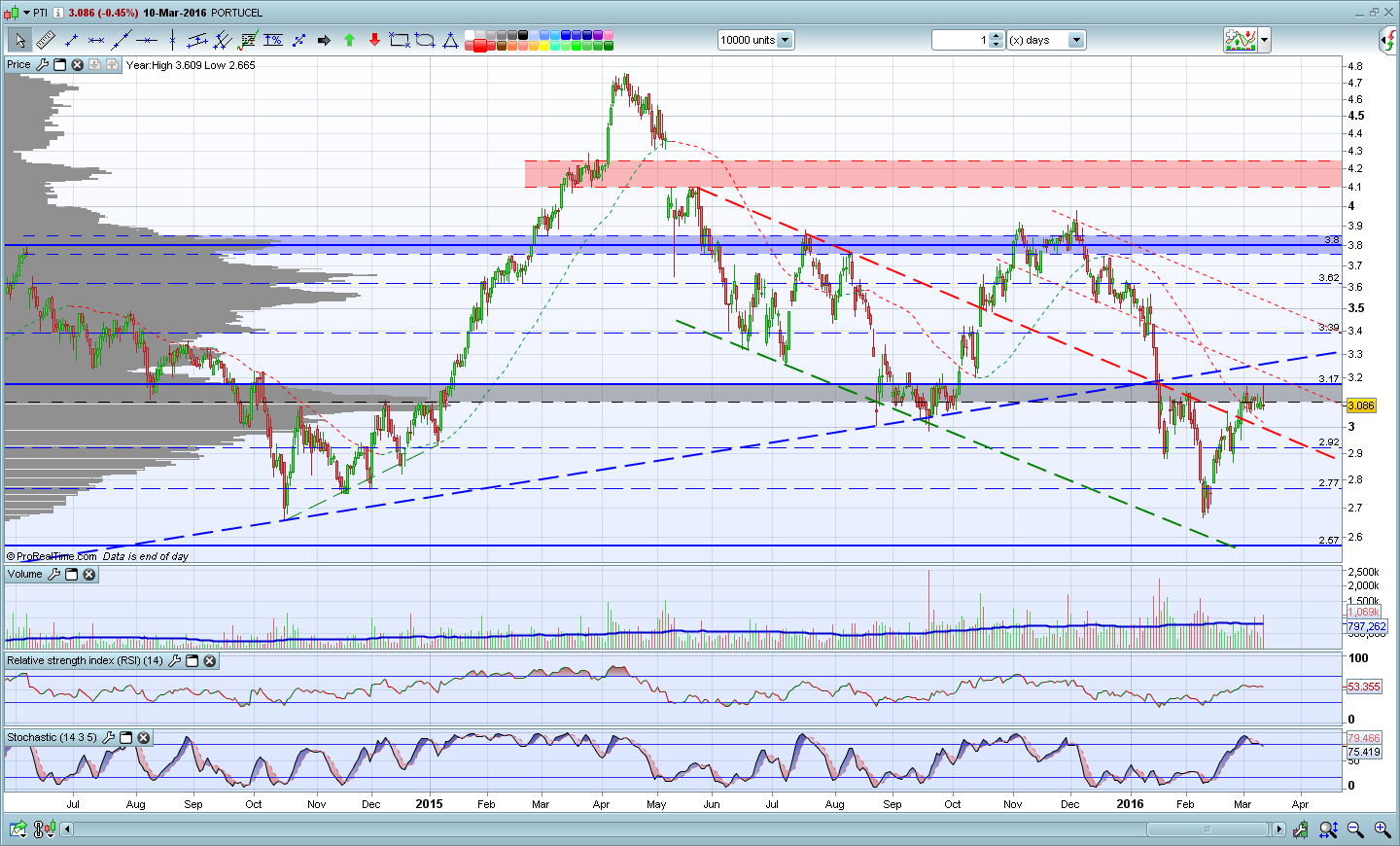Insert a red down arrow marker
The width and height of the screenshot is (1400, 846).
[x=374, y=40]
